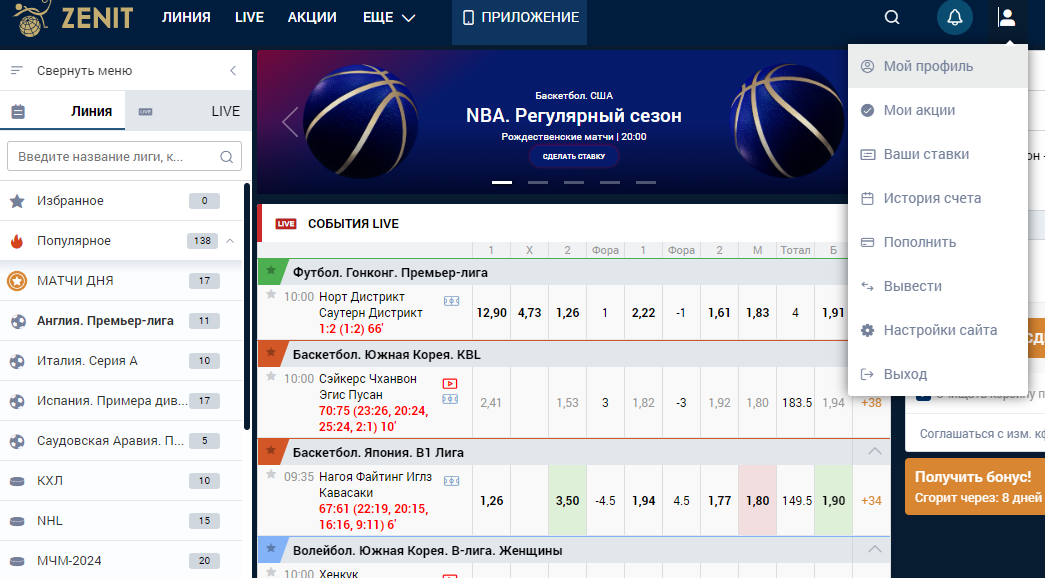Click СДЕЛАТЬ СТАВКУ banner button
This screenshot has width=1045, height=578.
(574, 157)
